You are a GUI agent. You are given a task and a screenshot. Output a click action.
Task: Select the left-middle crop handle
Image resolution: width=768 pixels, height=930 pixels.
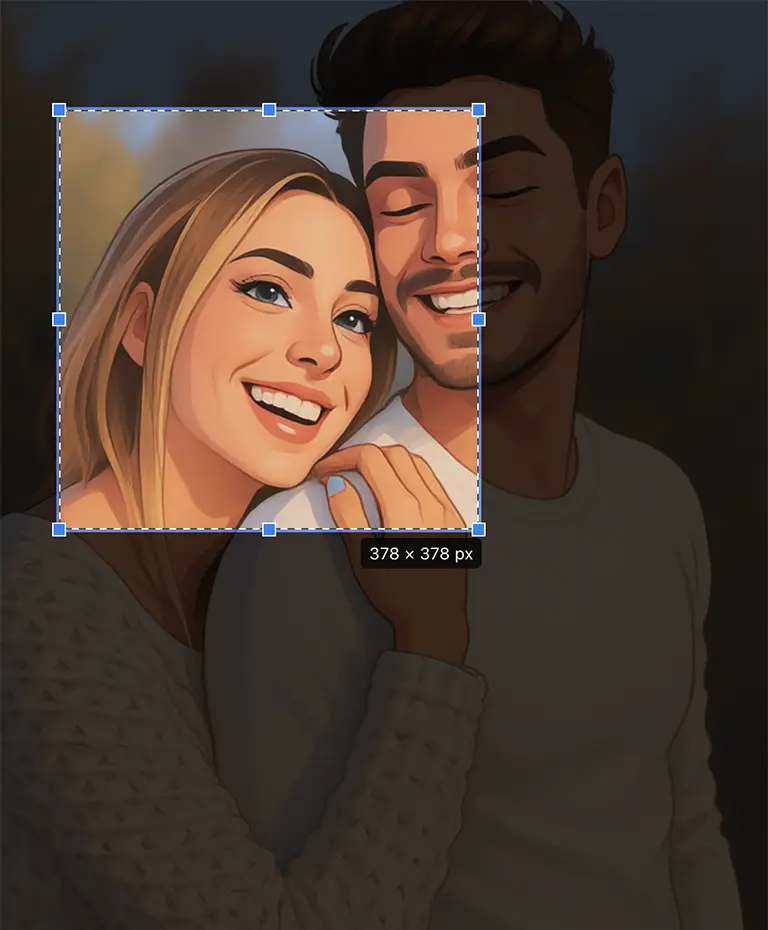59,319
